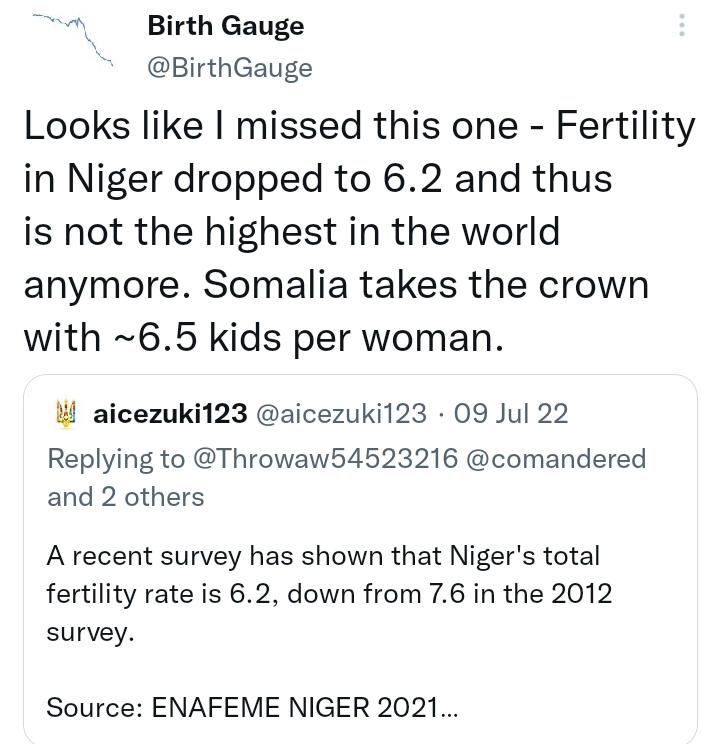This screenshot has width=701, height=744.
Task: Click 'Somalia takes the crown' sentence
Action: [x=426, y=285]
